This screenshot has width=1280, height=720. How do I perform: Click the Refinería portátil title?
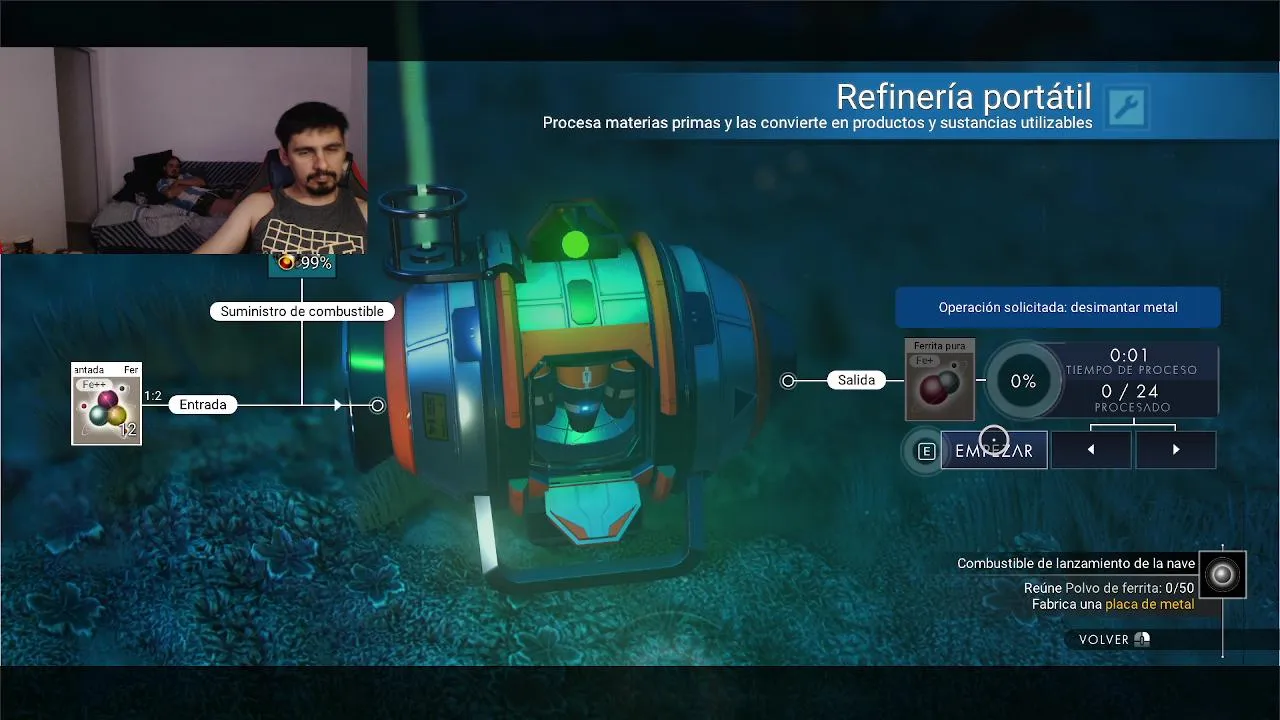point(964,97)
